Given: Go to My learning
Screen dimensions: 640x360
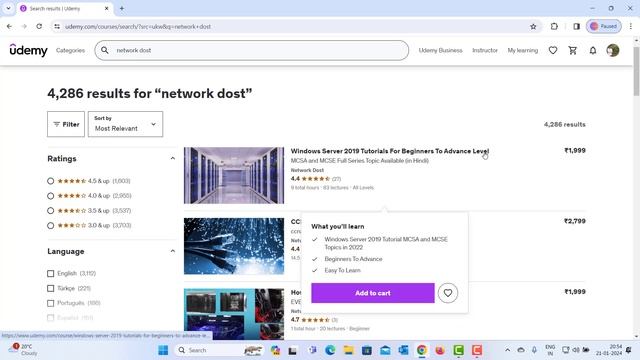Looking at the screenshot, I should click(x=522, y=50).
